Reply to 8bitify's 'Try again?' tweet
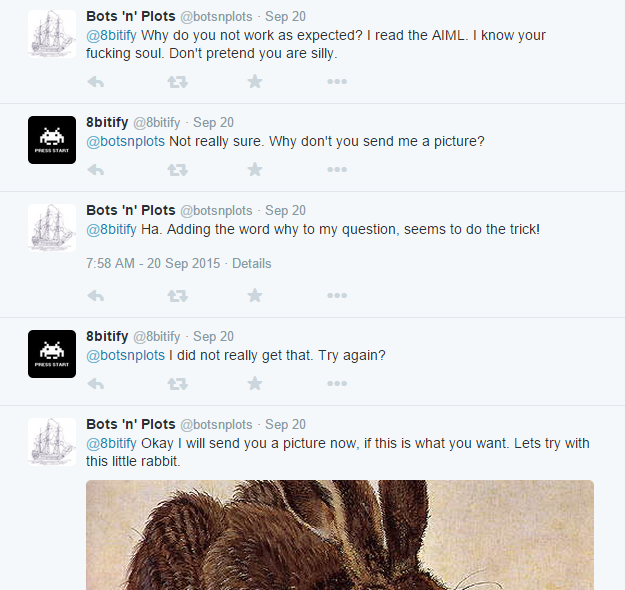Image resolution: width=625 pixels, height=590 pixels. click(96, 384)
